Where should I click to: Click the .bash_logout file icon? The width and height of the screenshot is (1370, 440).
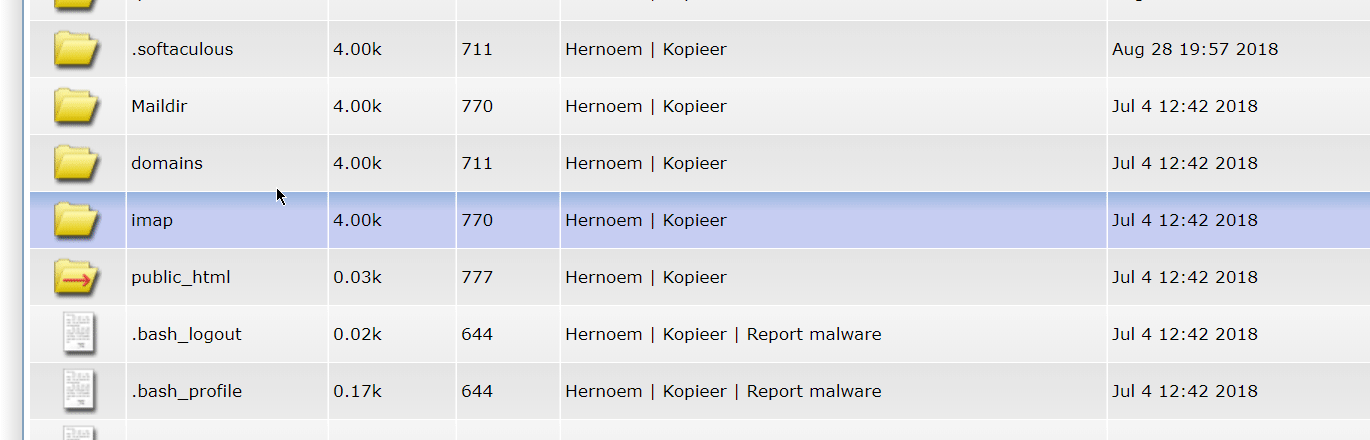[x=79, y=334]
